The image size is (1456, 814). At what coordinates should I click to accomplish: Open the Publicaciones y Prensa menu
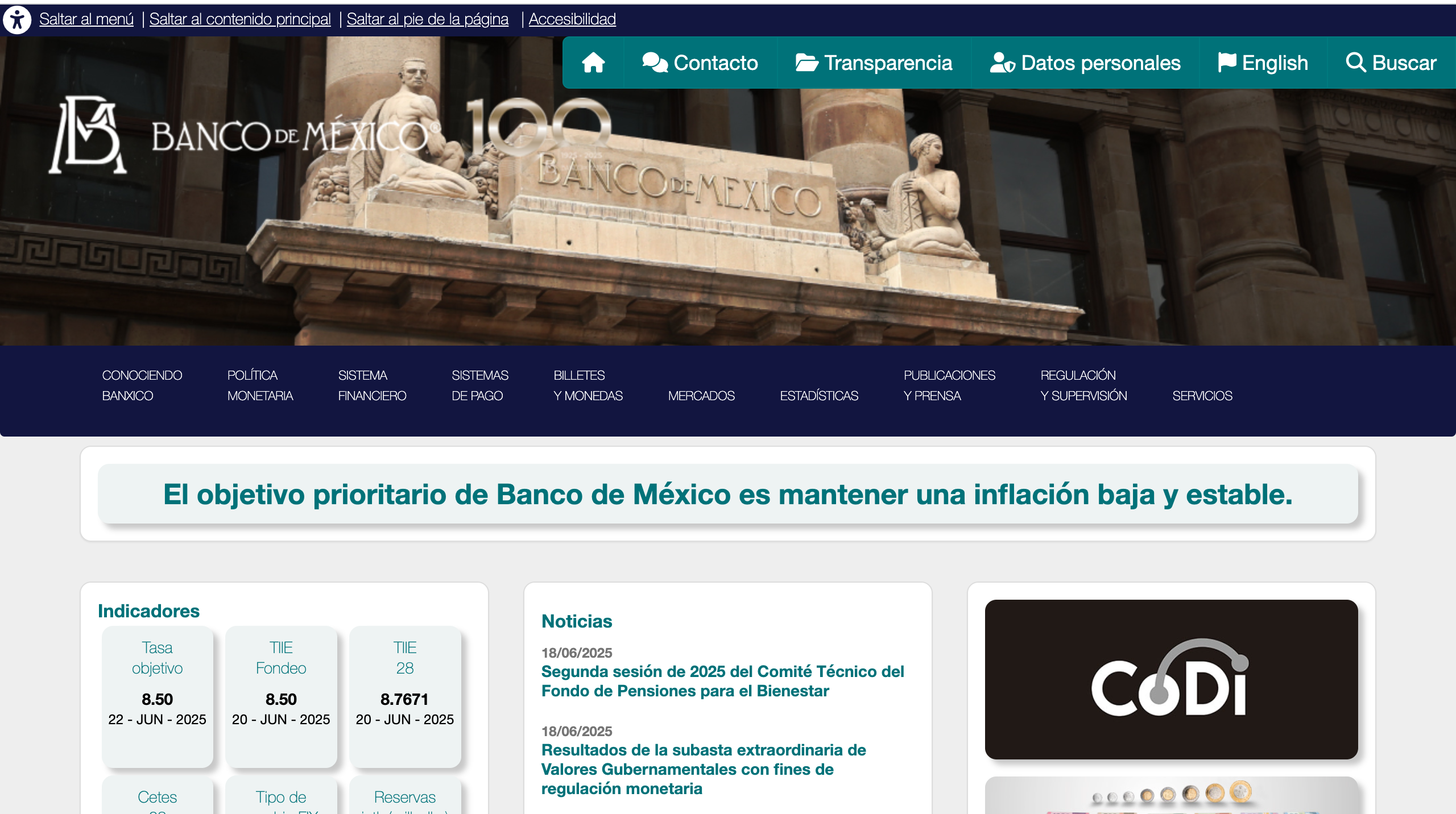click(x=949, y=385)
